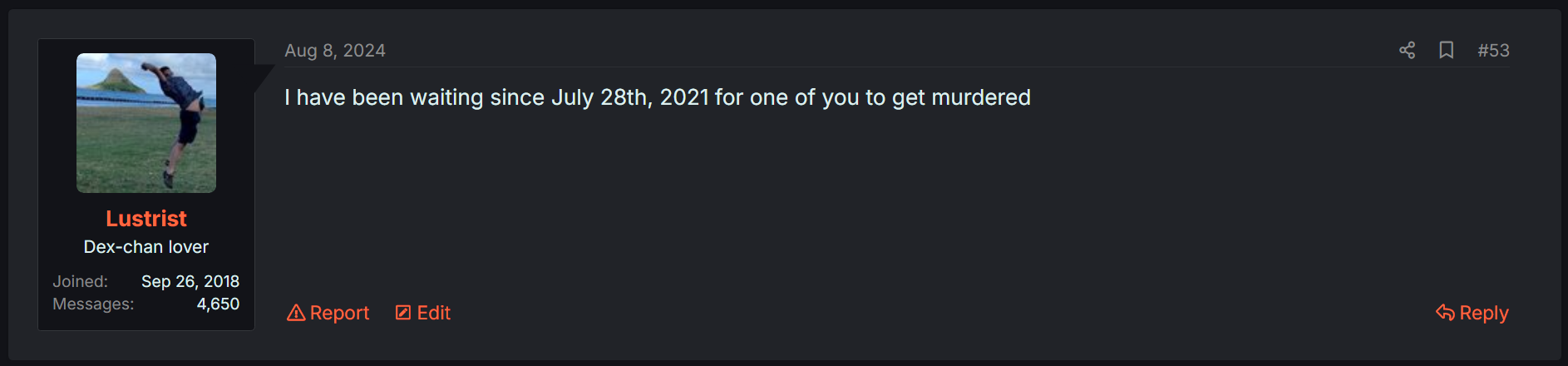Screen dimensions: 1568x366
Task: Click the share icon for post #53
Action: 1407,51
